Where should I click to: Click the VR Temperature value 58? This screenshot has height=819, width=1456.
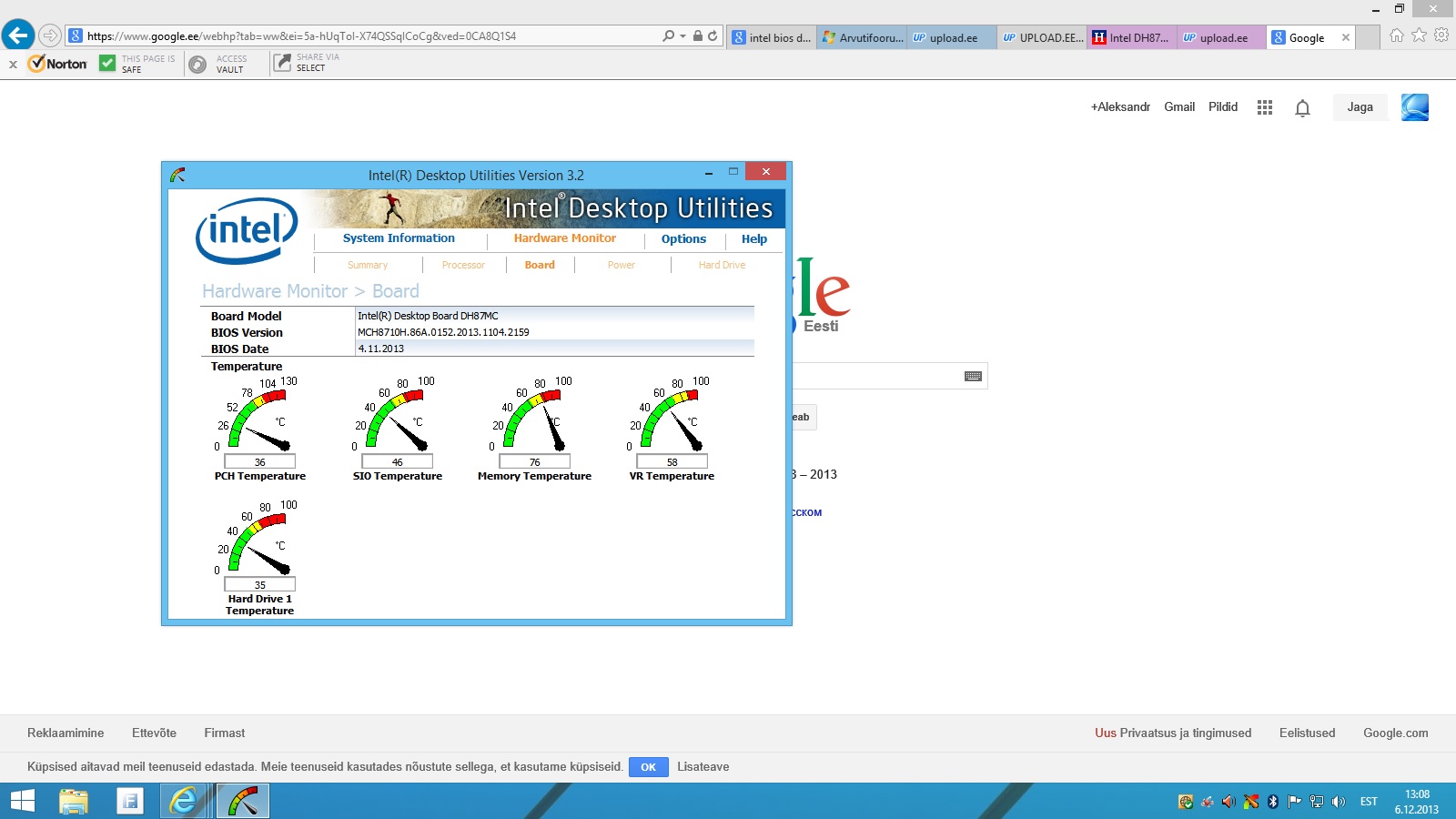pyautogui.click(x=672, y=462)
